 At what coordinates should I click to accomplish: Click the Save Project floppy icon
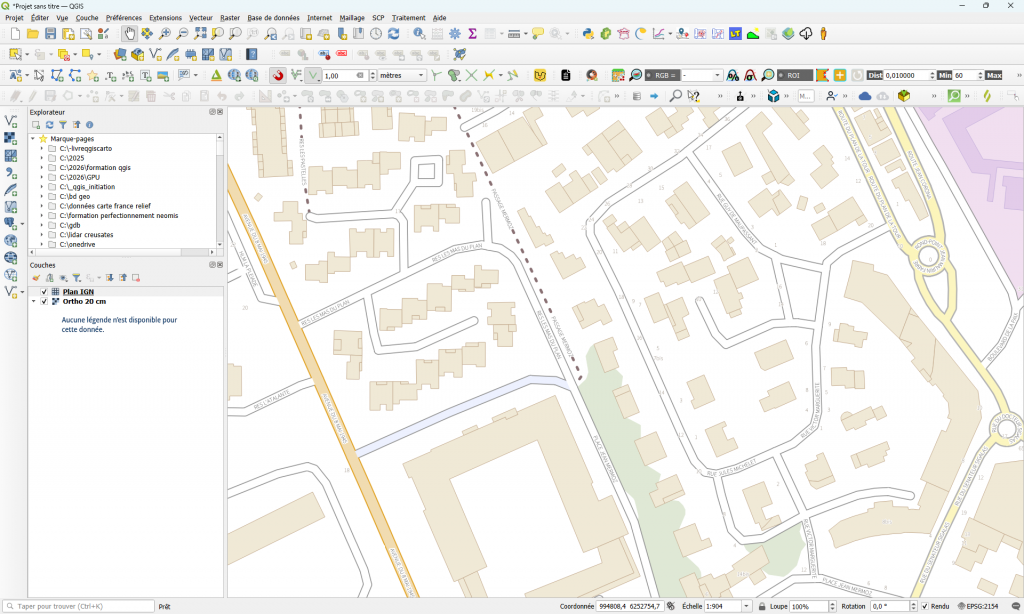(50, 34)
